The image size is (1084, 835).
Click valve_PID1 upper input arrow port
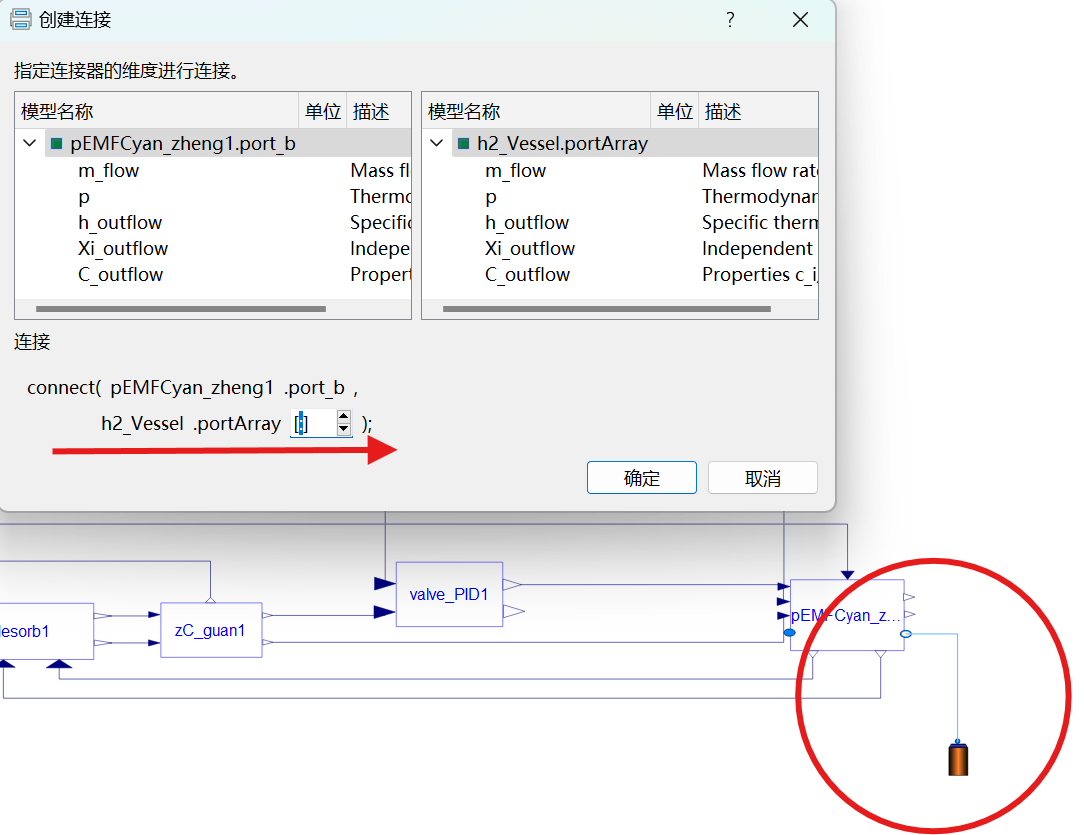385,583
